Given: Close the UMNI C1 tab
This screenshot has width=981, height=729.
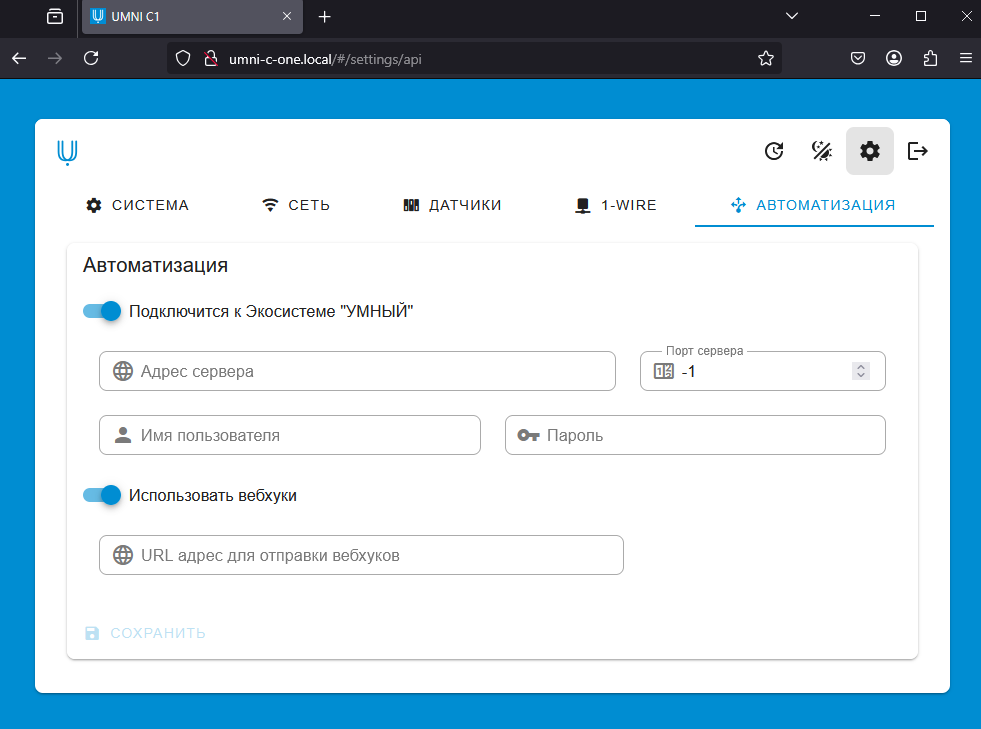Looking at the screenshot, I should point(287,16).
